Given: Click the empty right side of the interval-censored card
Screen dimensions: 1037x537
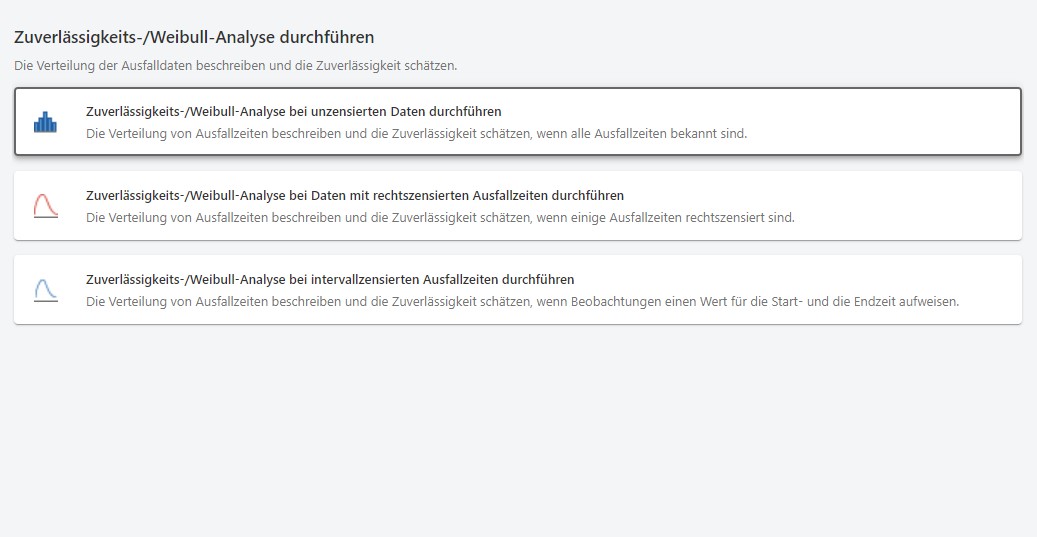Looking at the screenshot, I should click(990, 280).
